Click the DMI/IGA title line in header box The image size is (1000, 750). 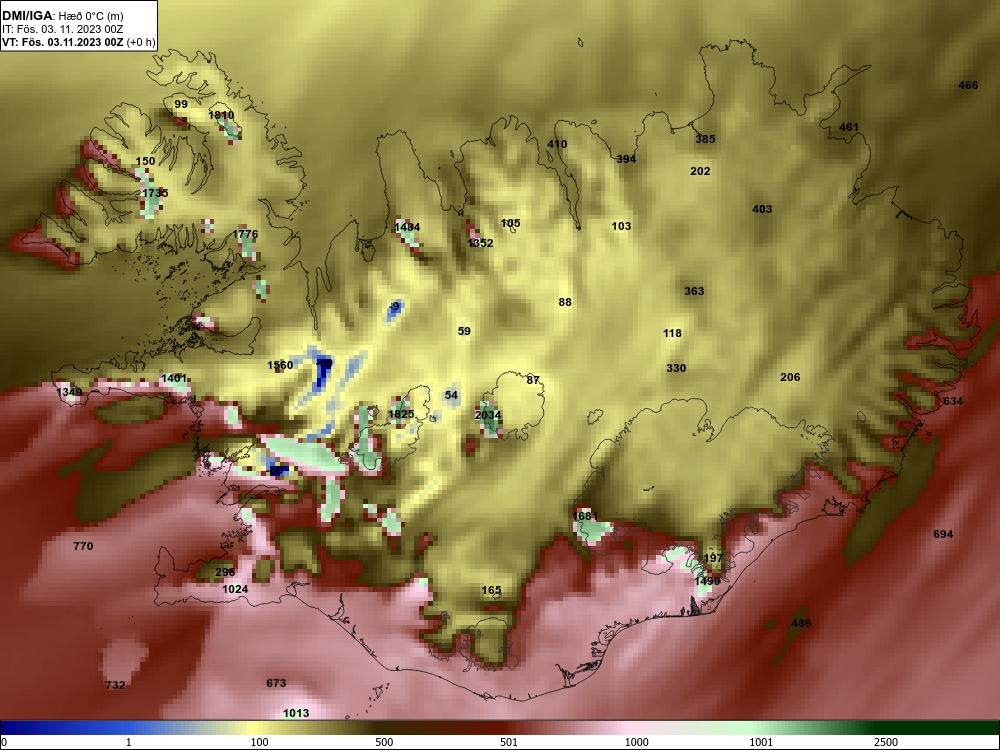(62, 16)
